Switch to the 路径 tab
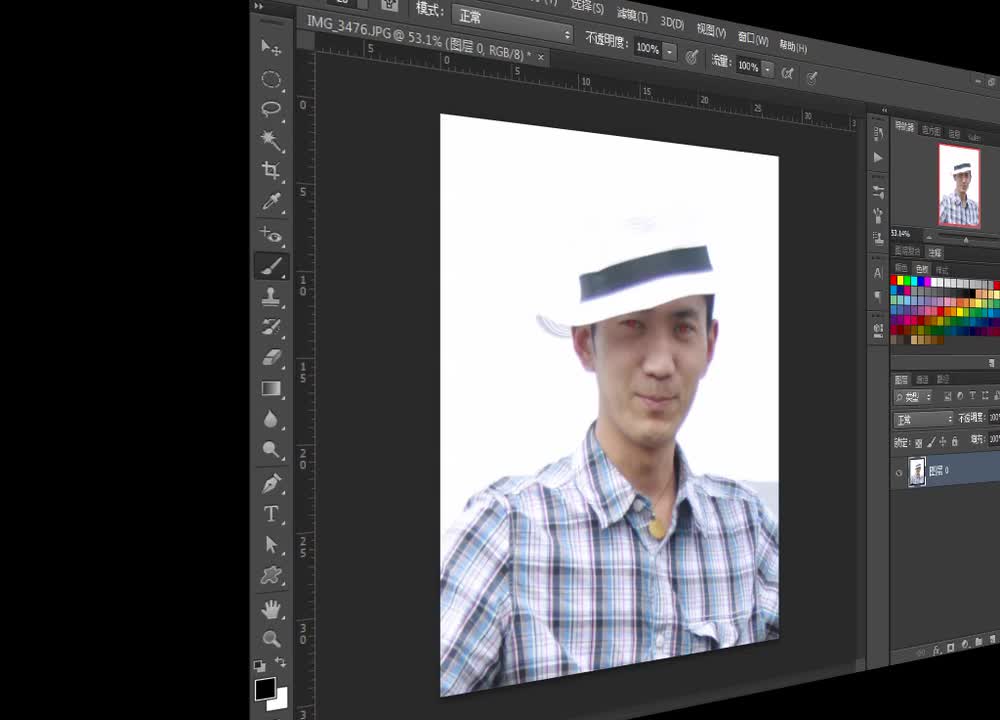The height and width of the screenshot is (720, 1000). coord(943,379)
